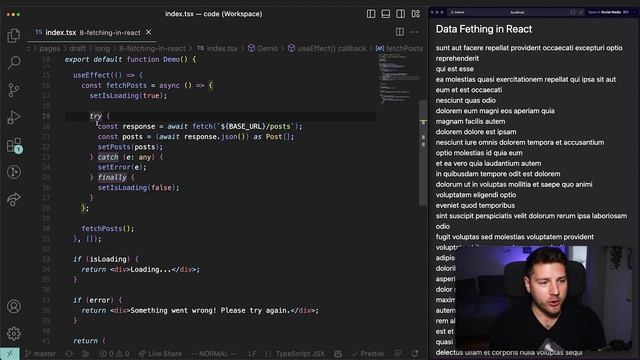Click the 'master' branch in status bar
The image size is (640, 360).
(40, 353)
